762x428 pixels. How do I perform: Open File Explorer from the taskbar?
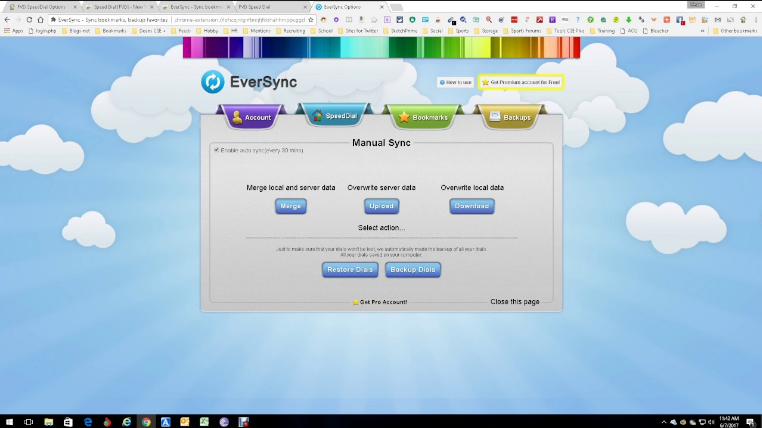49,422
